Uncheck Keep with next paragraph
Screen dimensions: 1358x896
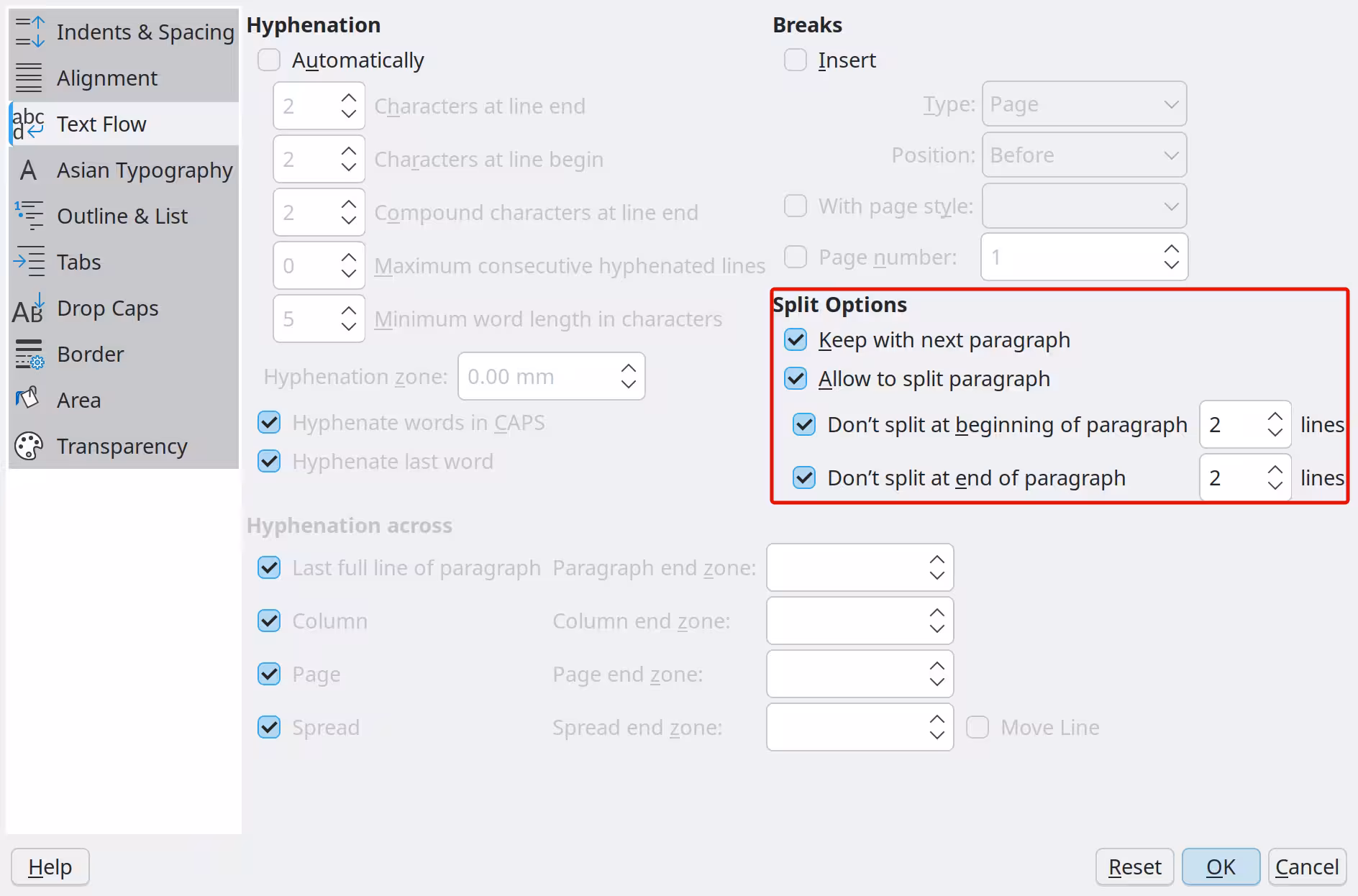coord(795,339)
